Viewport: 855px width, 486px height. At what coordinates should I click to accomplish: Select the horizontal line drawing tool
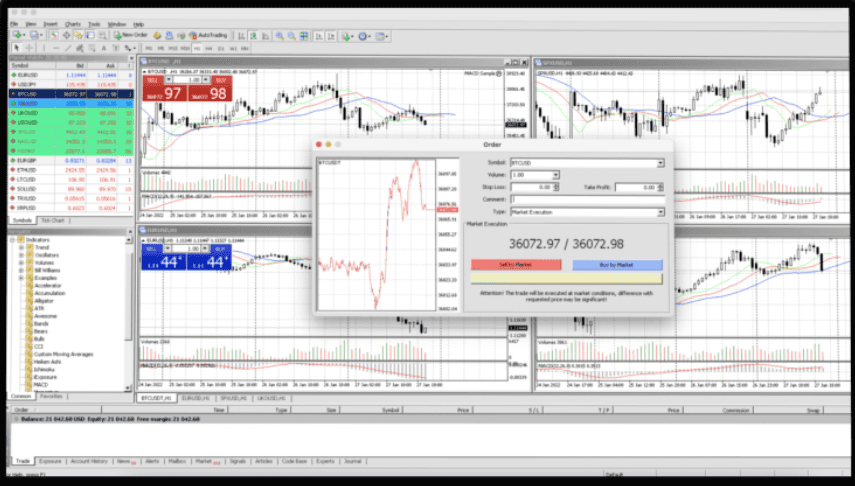click(56, 48)
